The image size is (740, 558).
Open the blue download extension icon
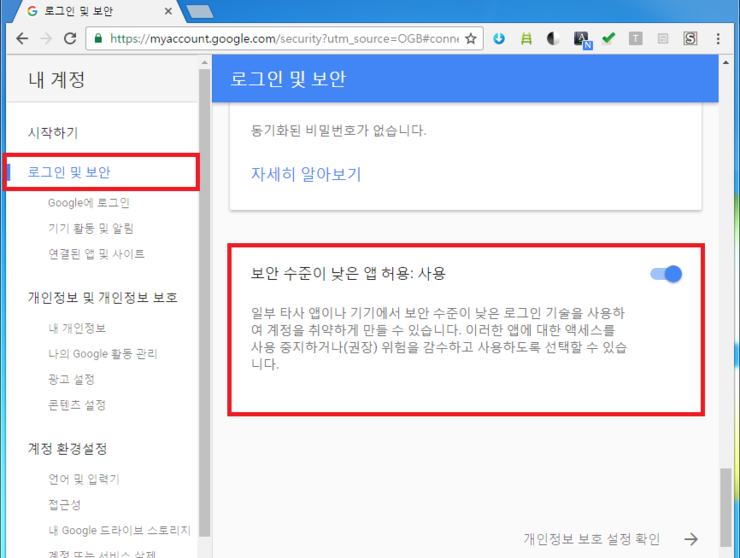pos(499,39)
